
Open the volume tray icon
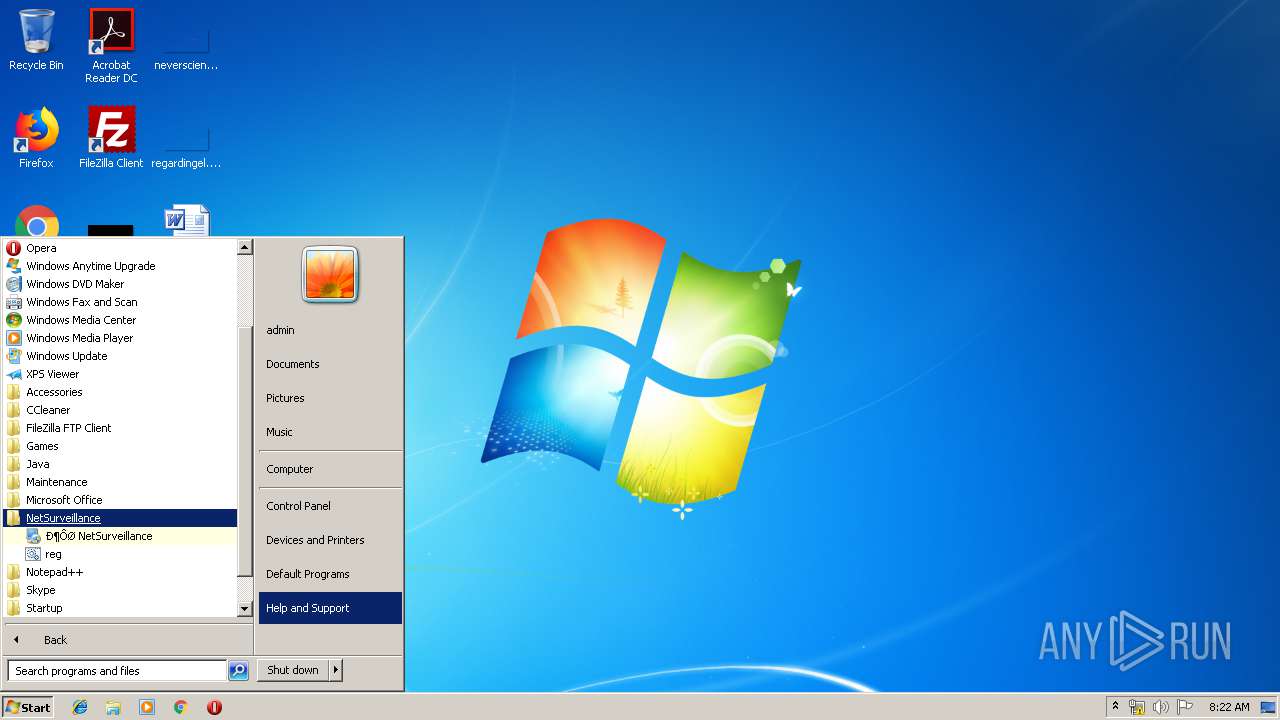tap(1161, 707)
